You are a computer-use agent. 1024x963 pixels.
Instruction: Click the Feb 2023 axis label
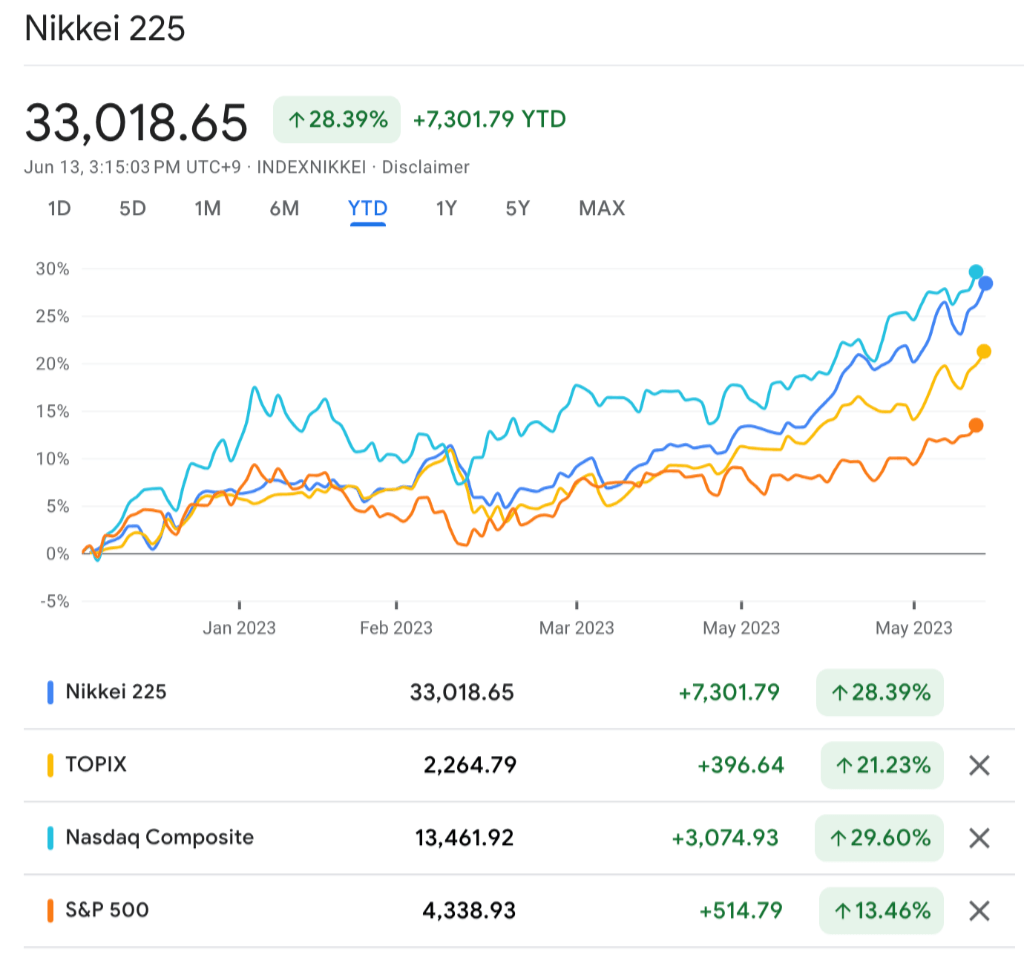(x=396, y=628)
